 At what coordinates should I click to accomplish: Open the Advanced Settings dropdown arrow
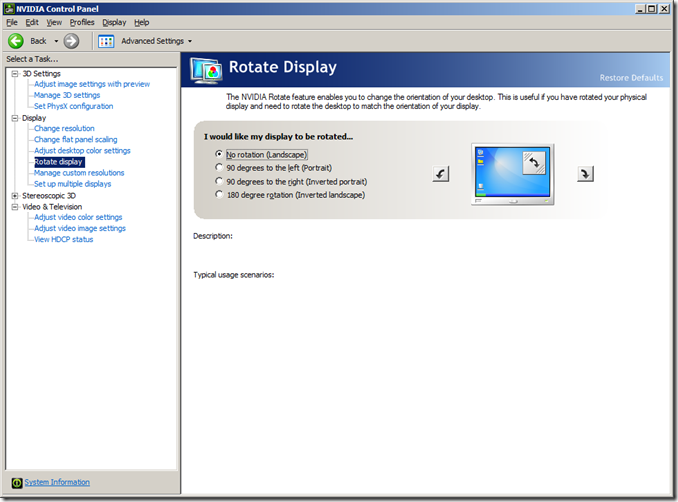(190, 42)
